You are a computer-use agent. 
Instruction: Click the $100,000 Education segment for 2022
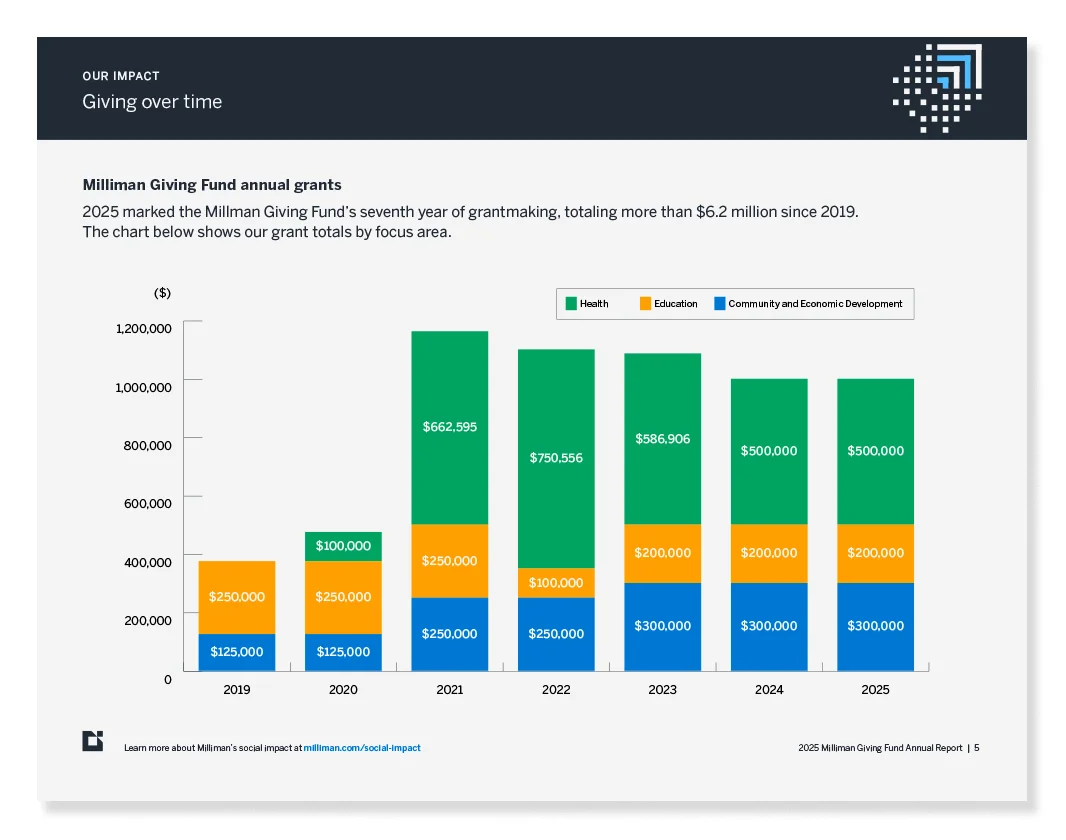click(x=556, y=583)
